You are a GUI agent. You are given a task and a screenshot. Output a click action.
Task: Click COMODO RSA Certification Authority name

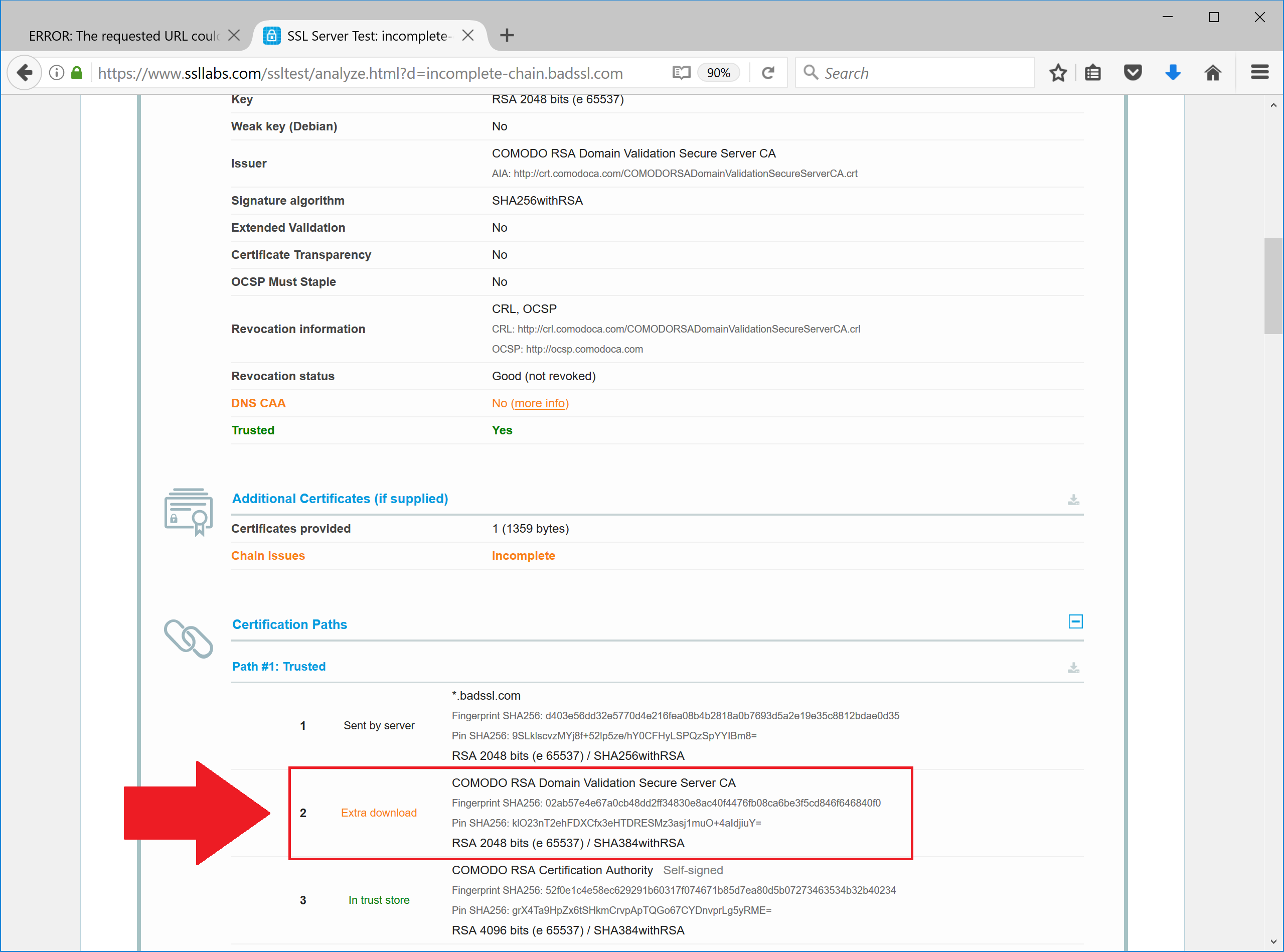click(552, 870)
